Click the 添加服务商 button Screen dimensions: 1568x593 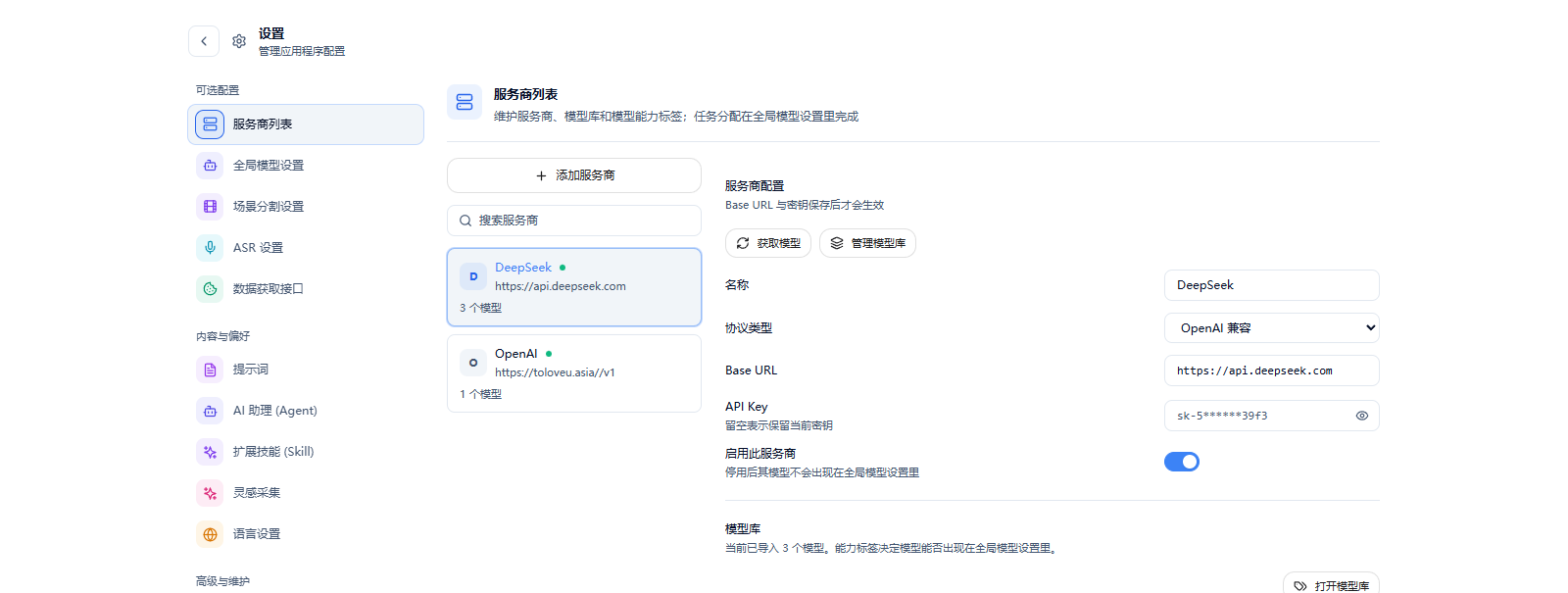point(574,175)
